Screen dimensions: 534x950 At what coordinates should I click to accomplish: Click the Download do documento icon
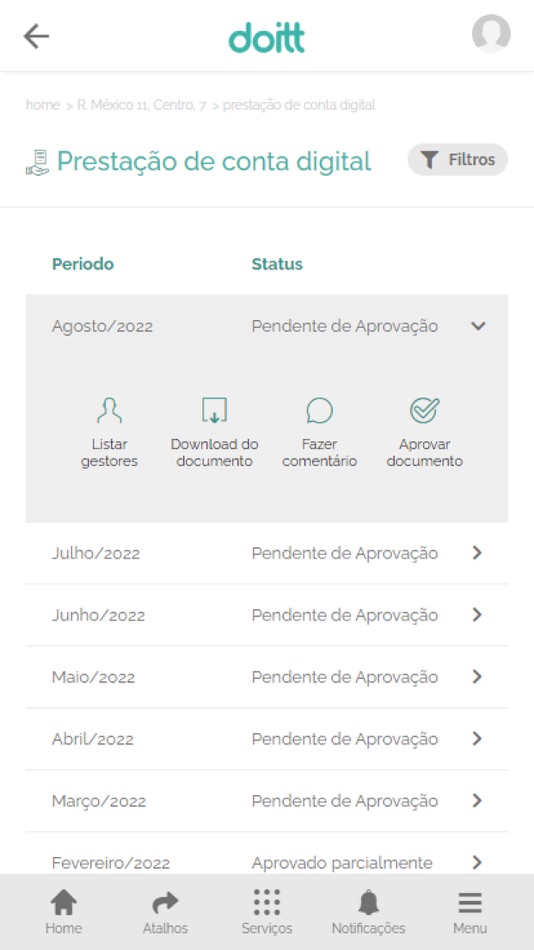tap(214, 410)
